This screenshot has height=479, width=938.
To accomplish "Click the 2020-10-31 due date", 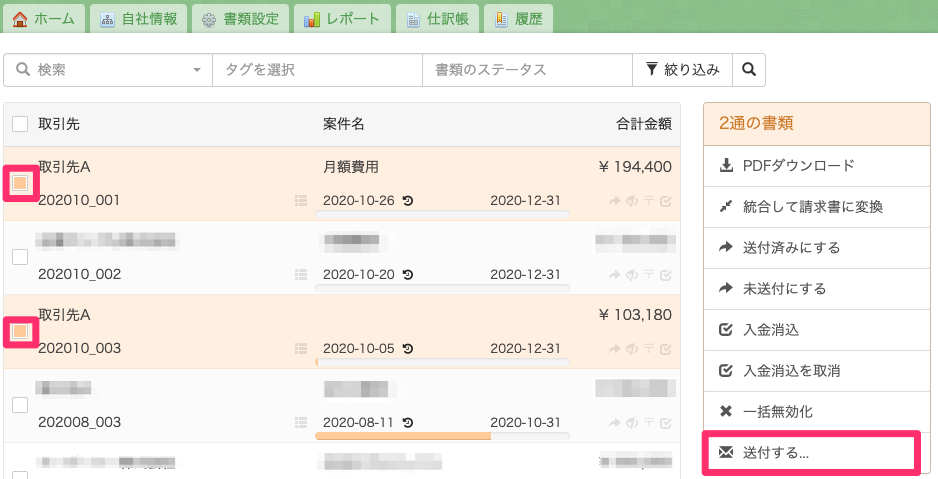I will (x=525, y=422).
